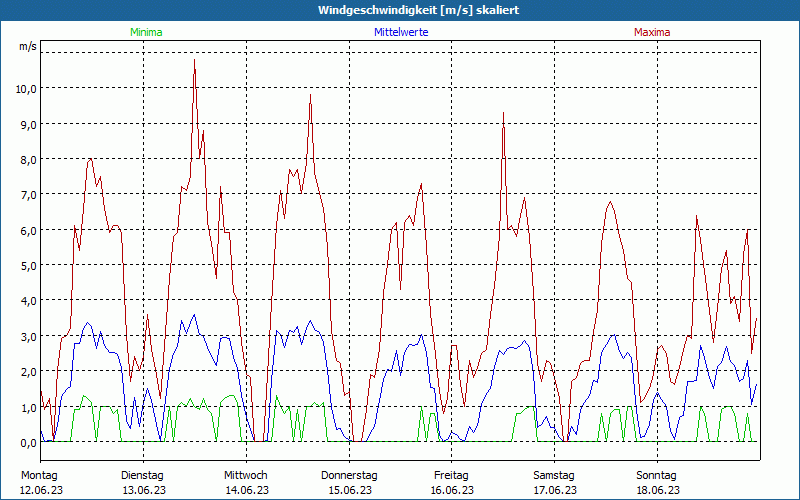800x500 pixels.
Task: Select the 'Samstag' day label
Action: coord(554,475)
